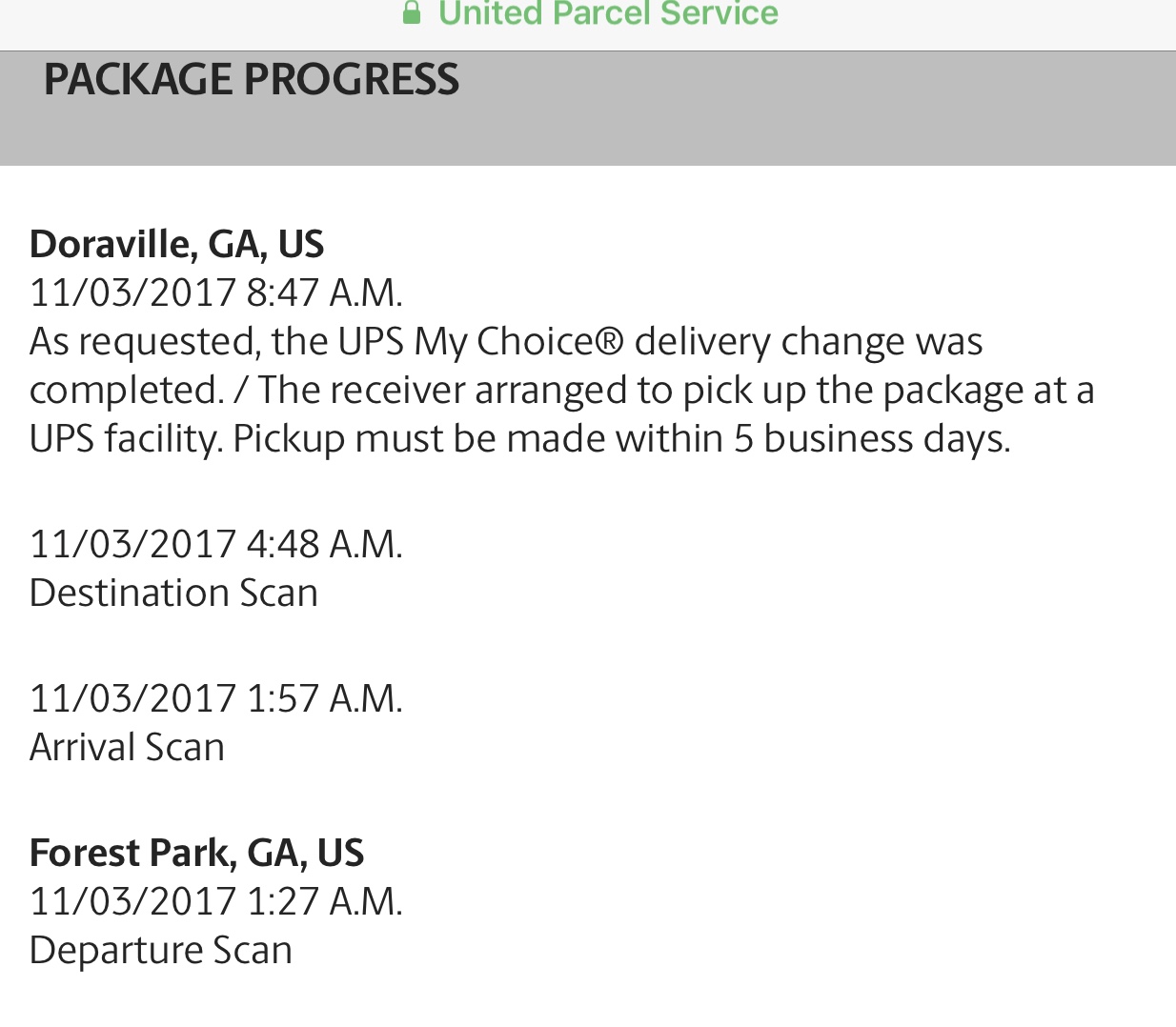The height and width of the screenshot is (1027, 1176).
Task: Tap the Forest Park, GA, US location heading
Action: click(196, 853)
